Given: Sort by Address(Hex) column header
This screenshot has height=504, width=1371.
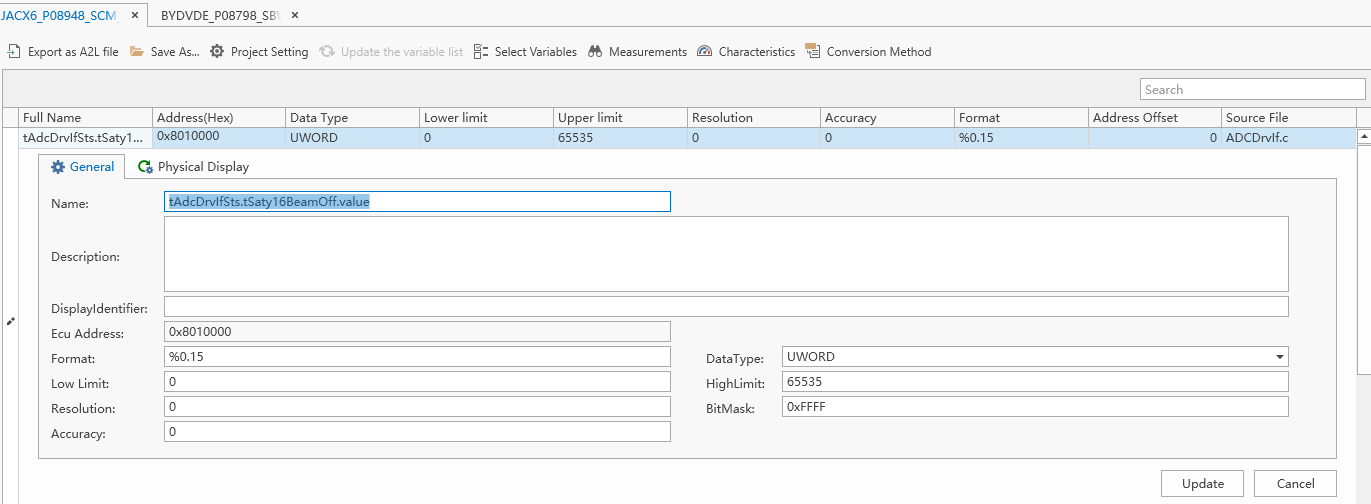Looking at the screenshot, I should (x=219, y=117).
